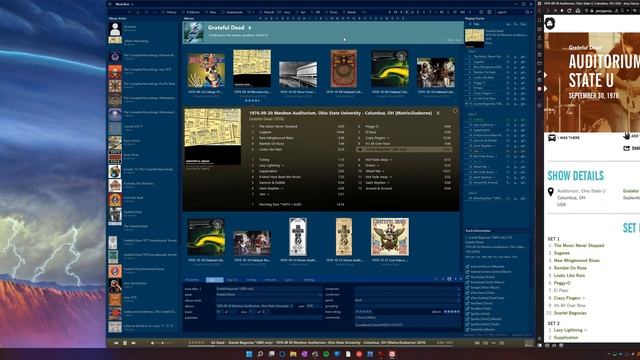Click the save icon in the tag editor header
The height and width of the screenshot is (360, 640).
tap(449, 279)
